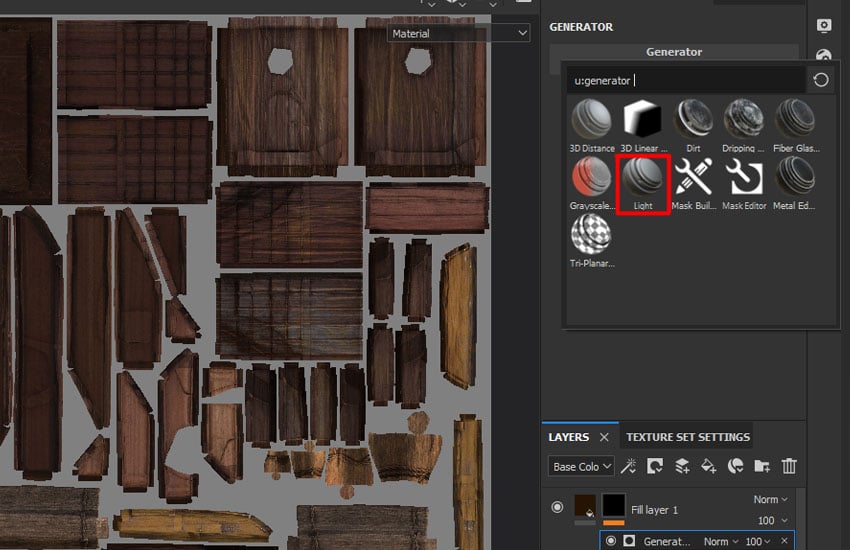This screenshot has height=550, width=850.
Task: Remove the Generator effect with X
Action: (x=784, y=541)
